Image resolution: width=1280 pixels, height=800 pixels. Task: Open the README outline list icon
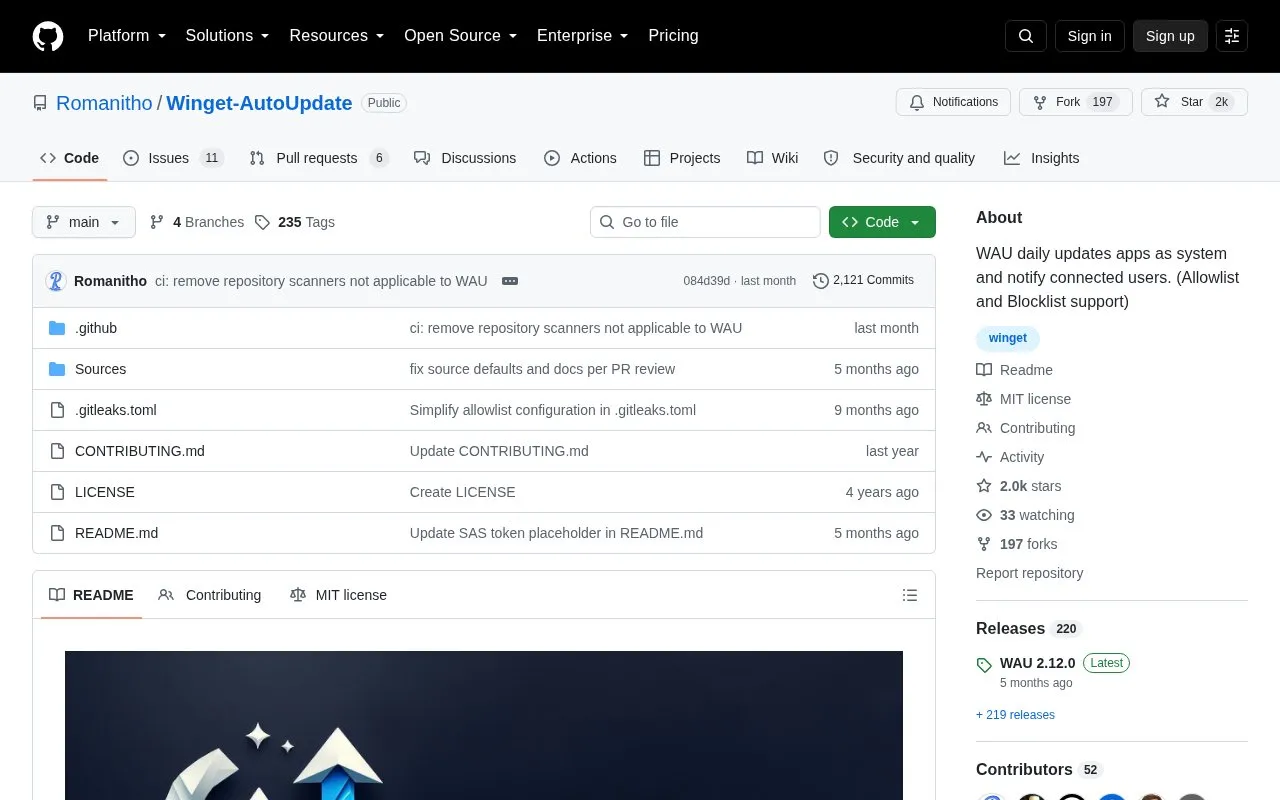[910, 595]
